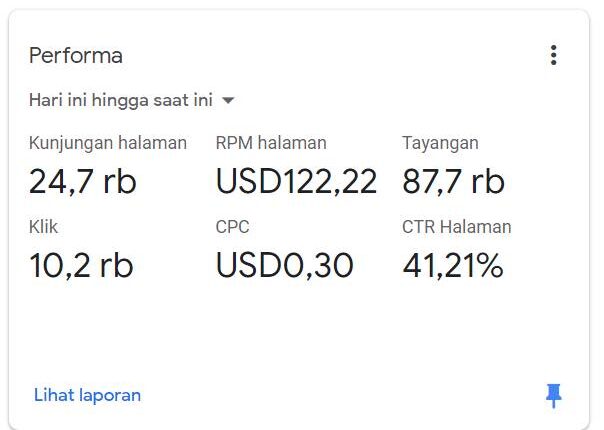Image resolution: width=604 pixels, height=430 pixels.
Task: Click the 10,2 rb clicks value
Action: 81,265
